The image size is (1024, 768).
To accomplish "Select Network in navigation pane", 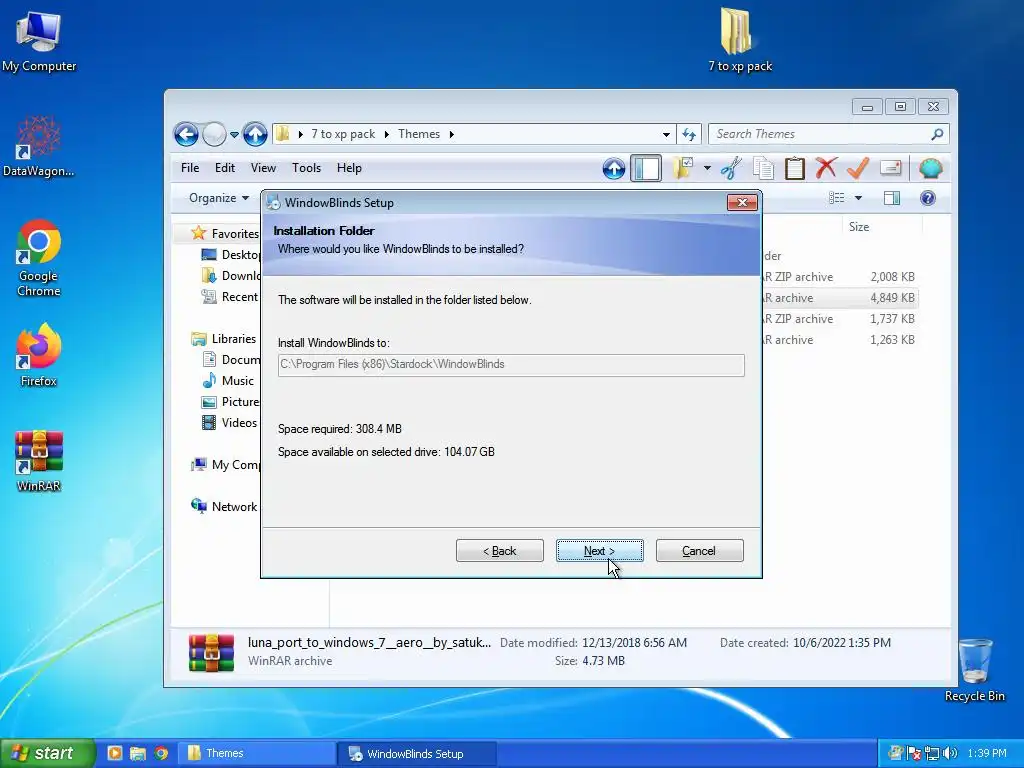I will pos(225,506).
